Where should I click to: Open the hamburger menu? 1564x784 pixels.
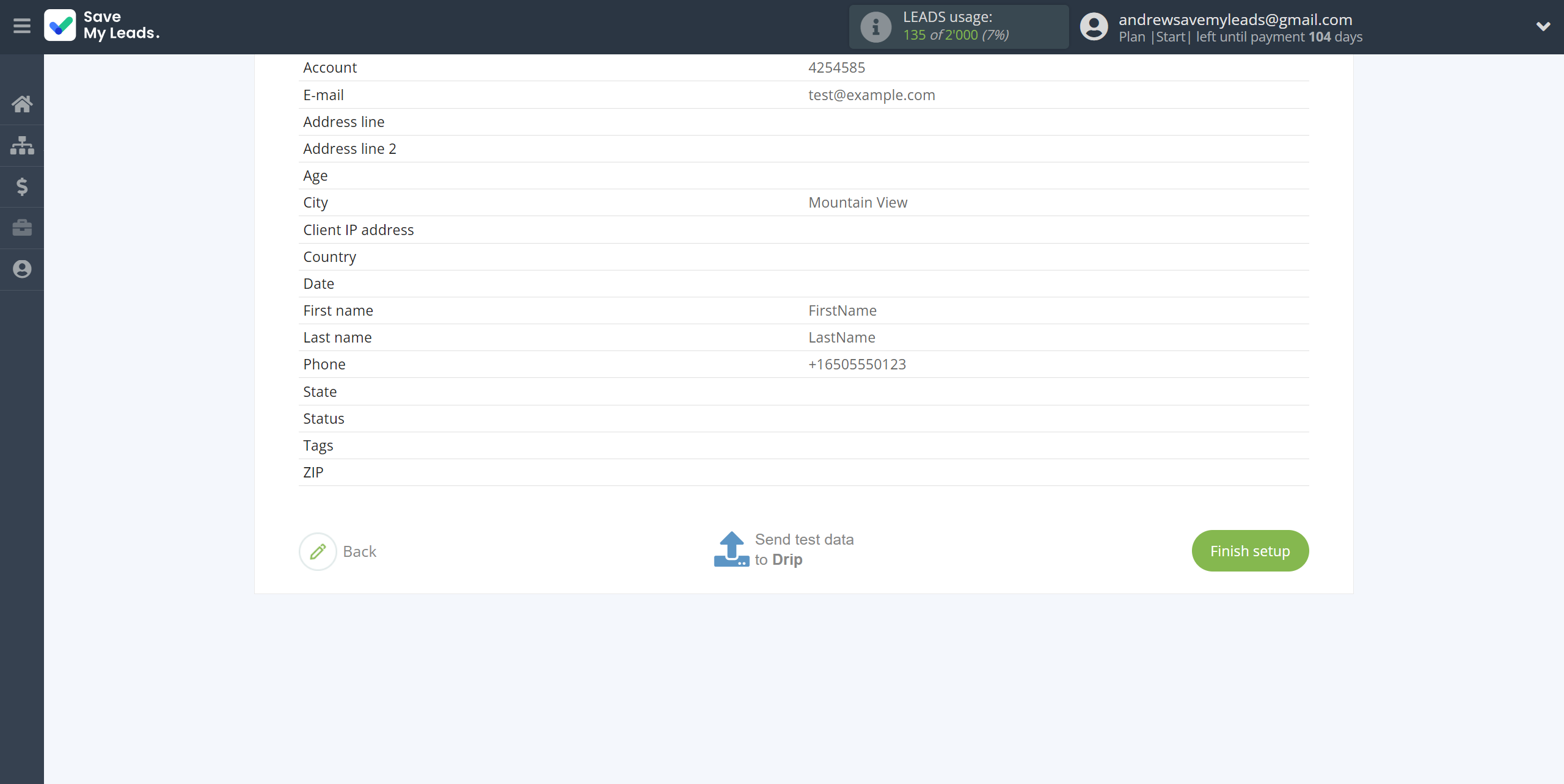(22, 26)
